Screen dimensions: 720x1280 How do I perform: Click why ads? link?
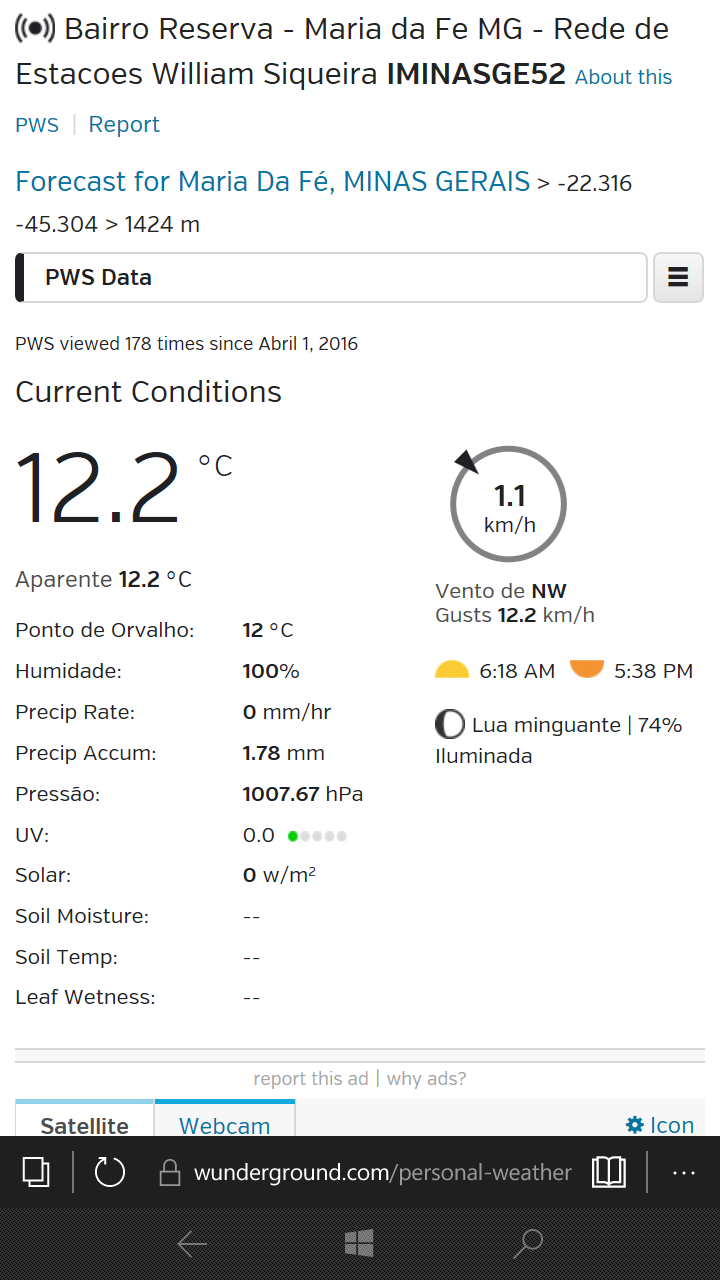click(427, 1079)
